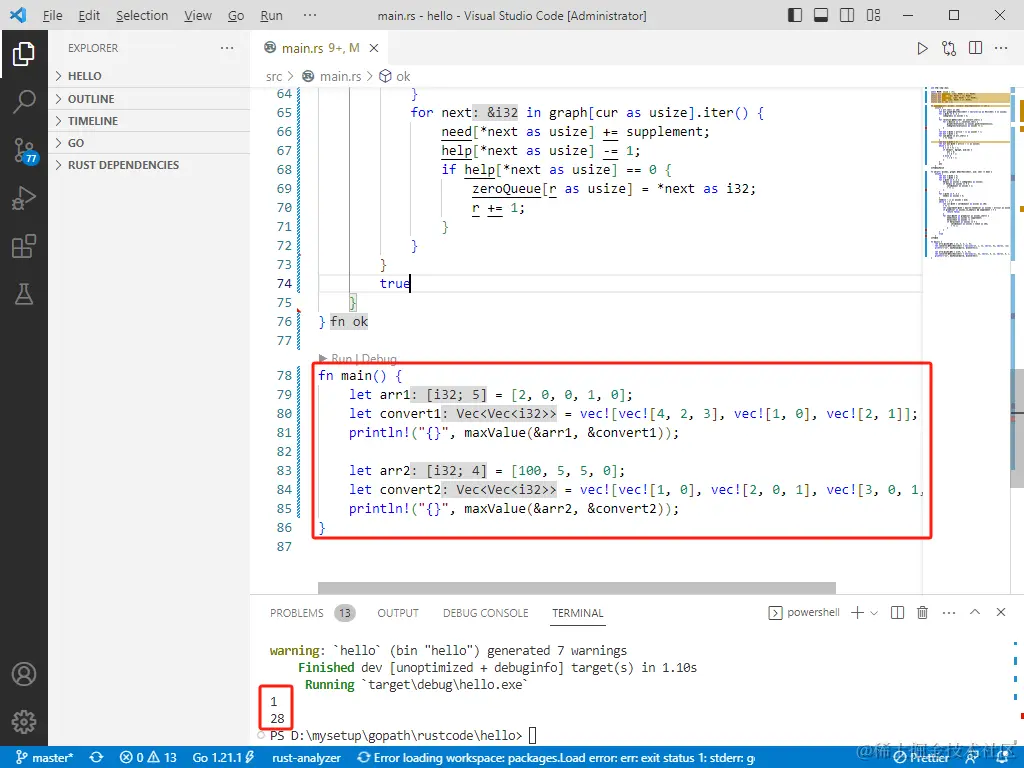Viewport: 1024px width, 768px height.
Task: Expand the TIMELINE section
Action: point(149,121)
